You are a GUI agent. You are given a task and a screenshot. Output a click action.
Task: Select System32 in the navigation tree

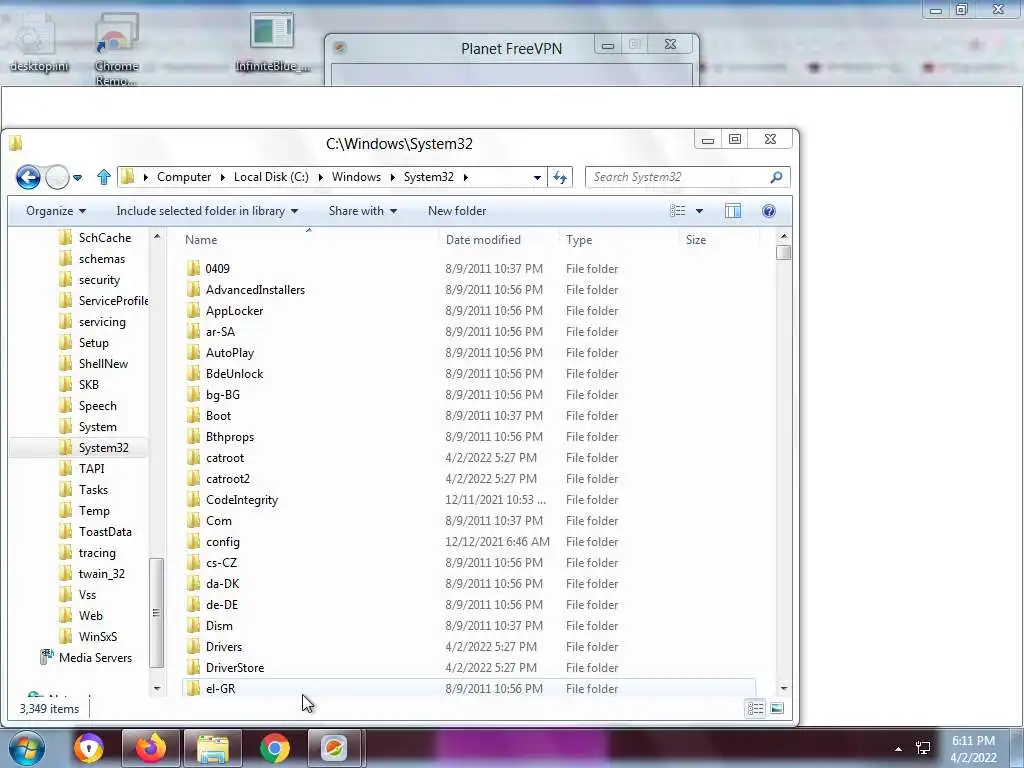[103, 447]
